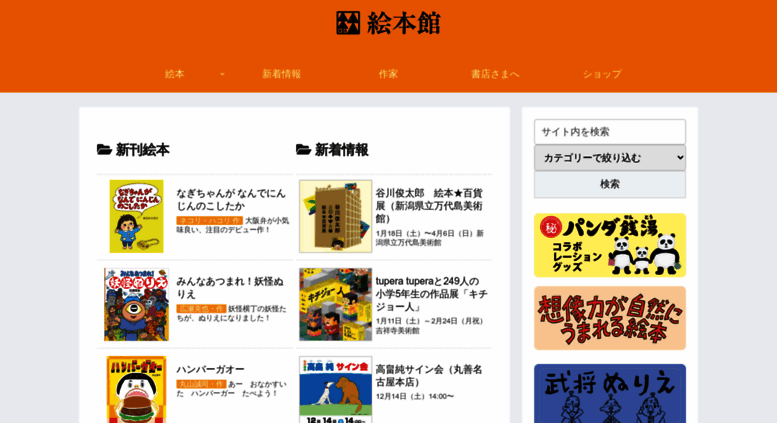The height and width of the screenshot is (423, 777).
Task: Open the 高畠純 サイン会 thumbnail
Action: pyautogui.click(x=335, y=389)
